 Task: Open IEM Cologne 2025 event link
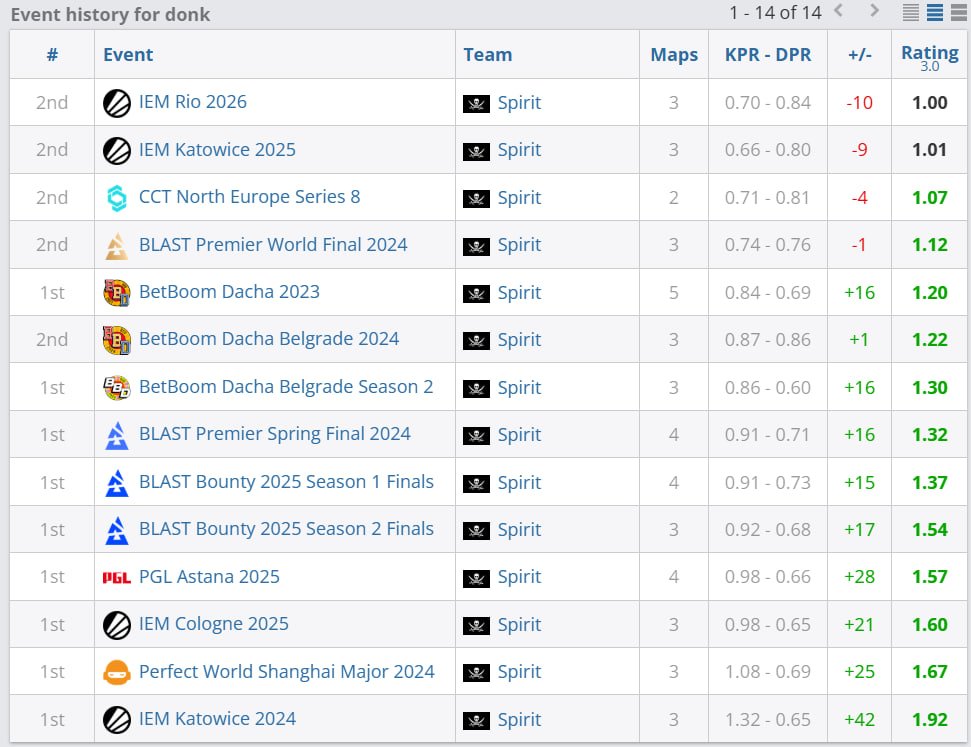(x=214, y=624)
